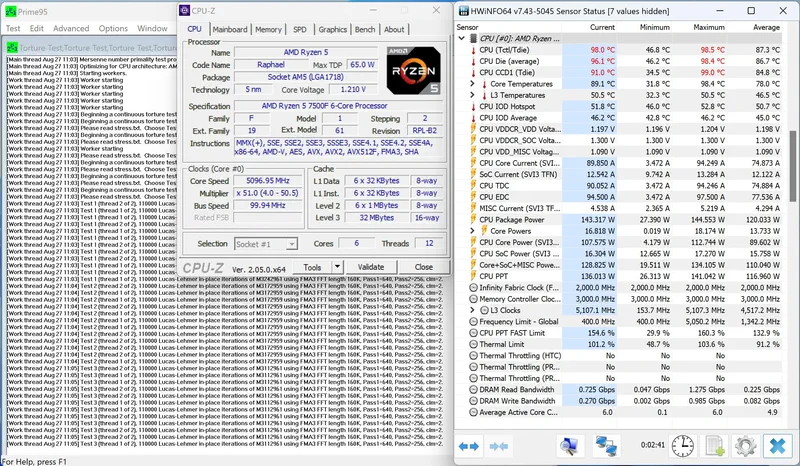The image size is (800, 466).
Task: Switch to the Mainboard tab in CPU-Z
Action: pyautogui.click(x=230, y=30)
